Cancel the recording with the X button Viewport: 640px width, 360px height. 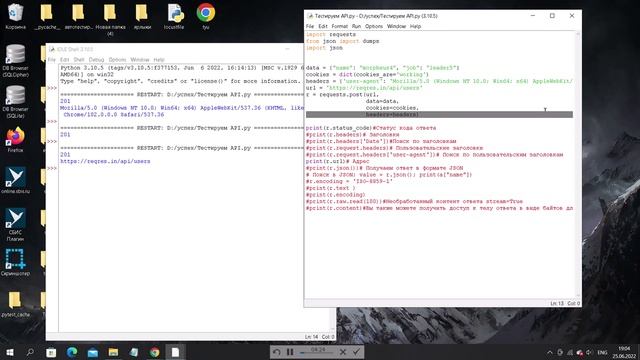[343, 352]
